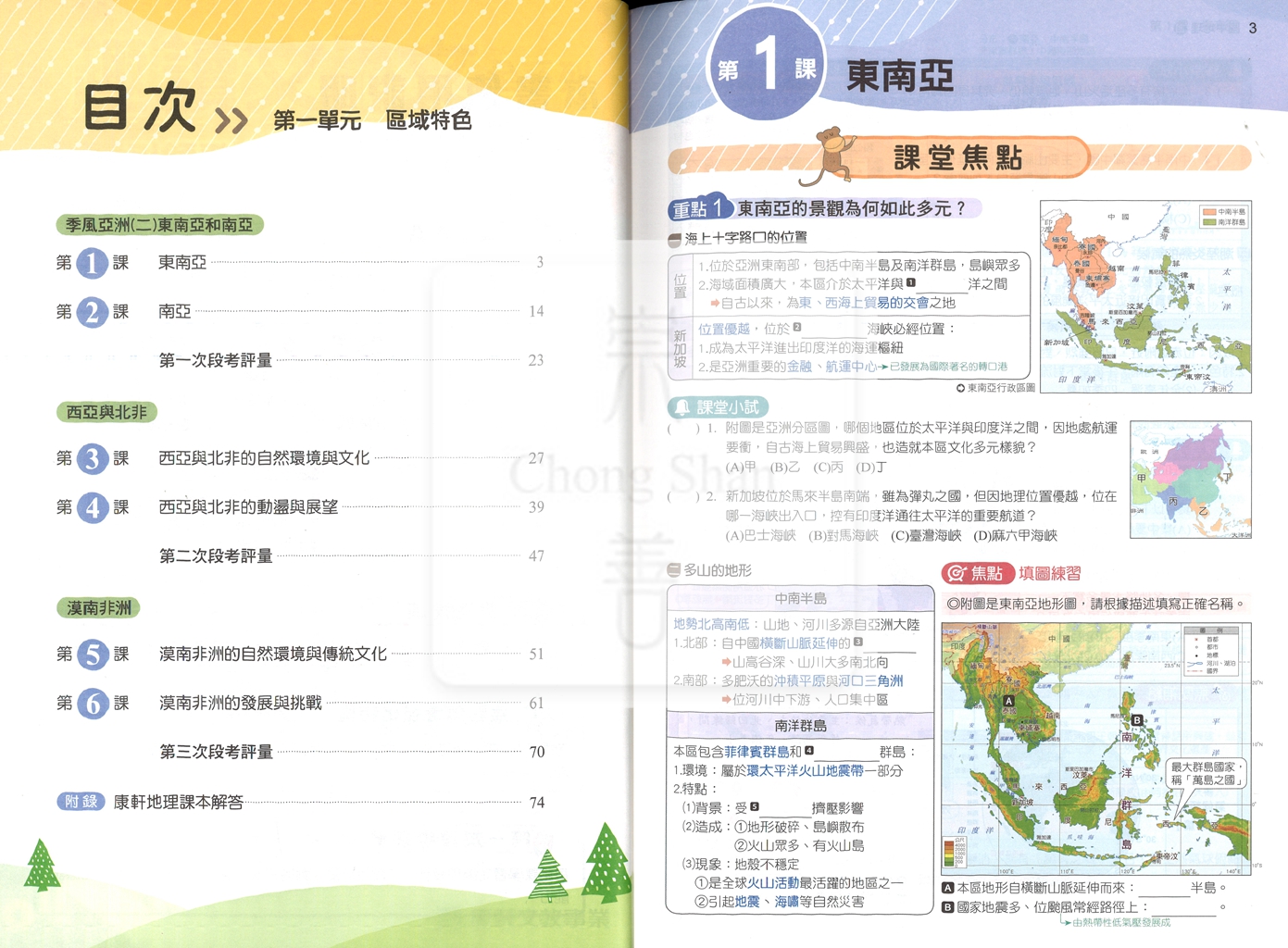The width and height of the screenshot is (1288, 948).
Task: Click the 南洋群島 box header
Action: pos(800,726)
